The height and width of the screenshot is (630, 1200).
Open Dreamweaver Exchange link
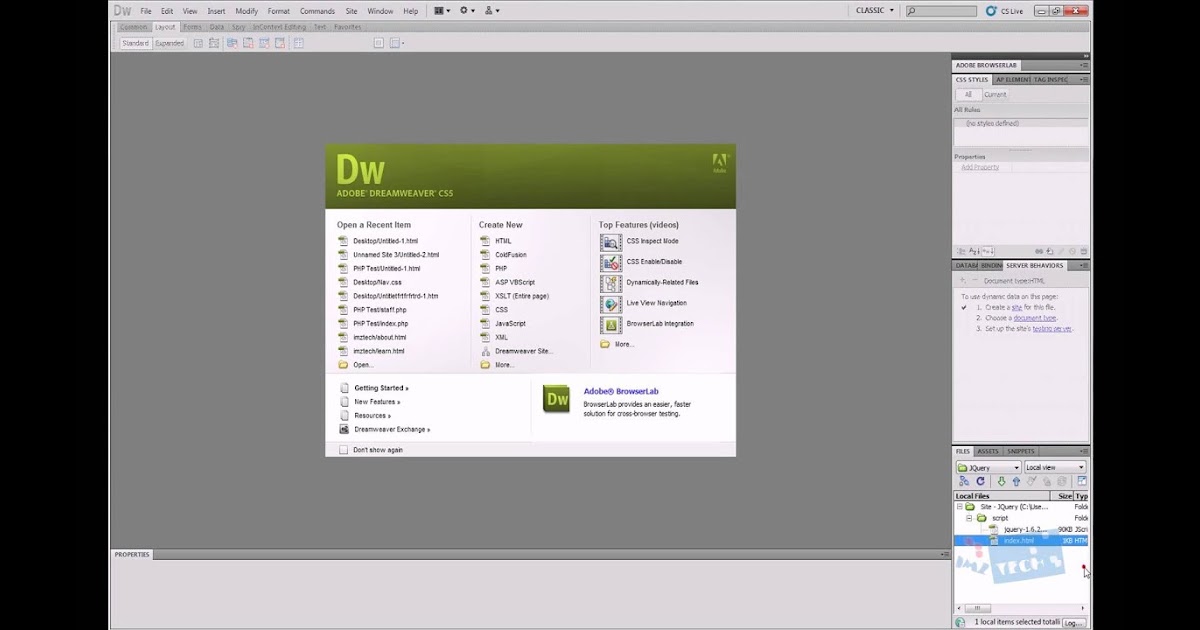pos(392,429)
